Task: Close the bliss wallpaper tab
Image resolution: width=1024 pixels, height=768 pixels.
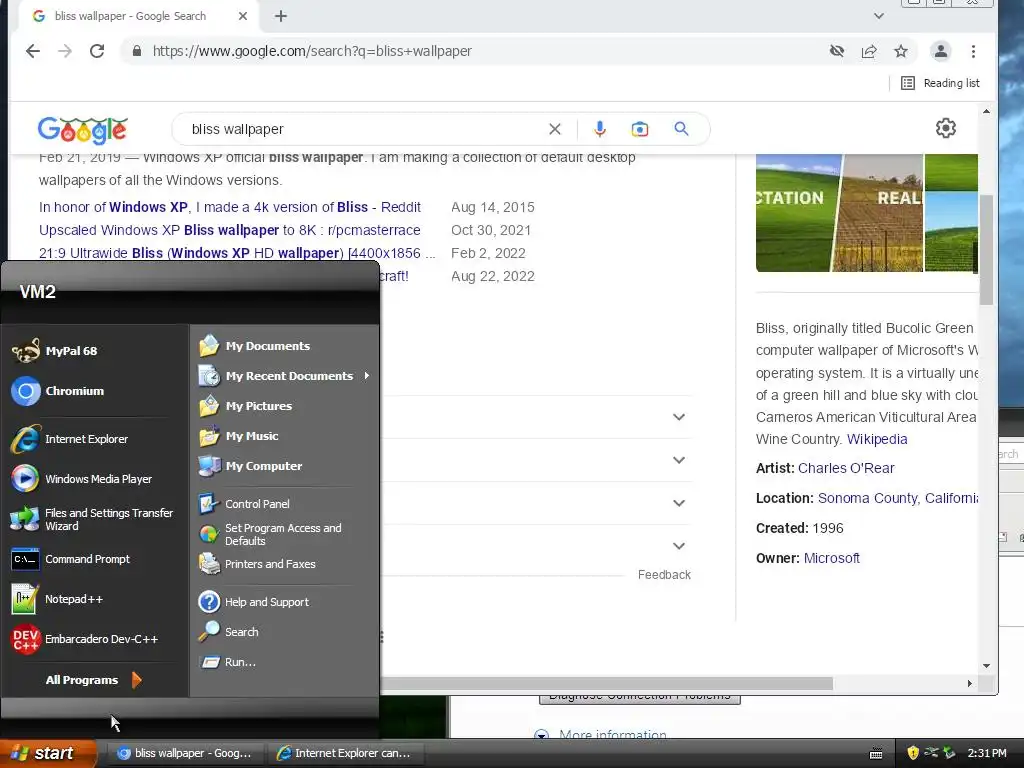Action: point(242,16)
